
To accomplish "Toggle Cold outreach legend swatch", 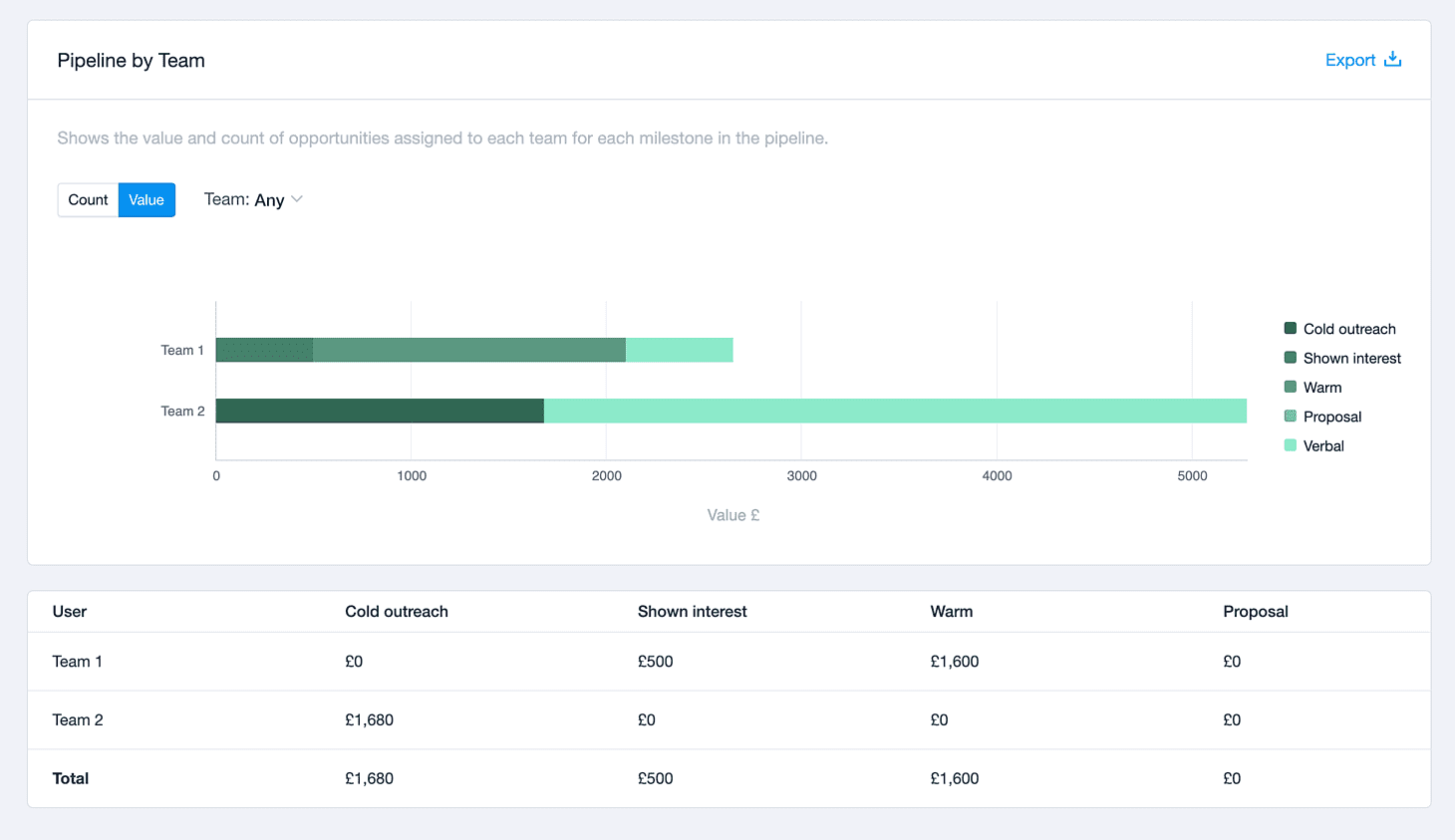I will click(1291, 328).
